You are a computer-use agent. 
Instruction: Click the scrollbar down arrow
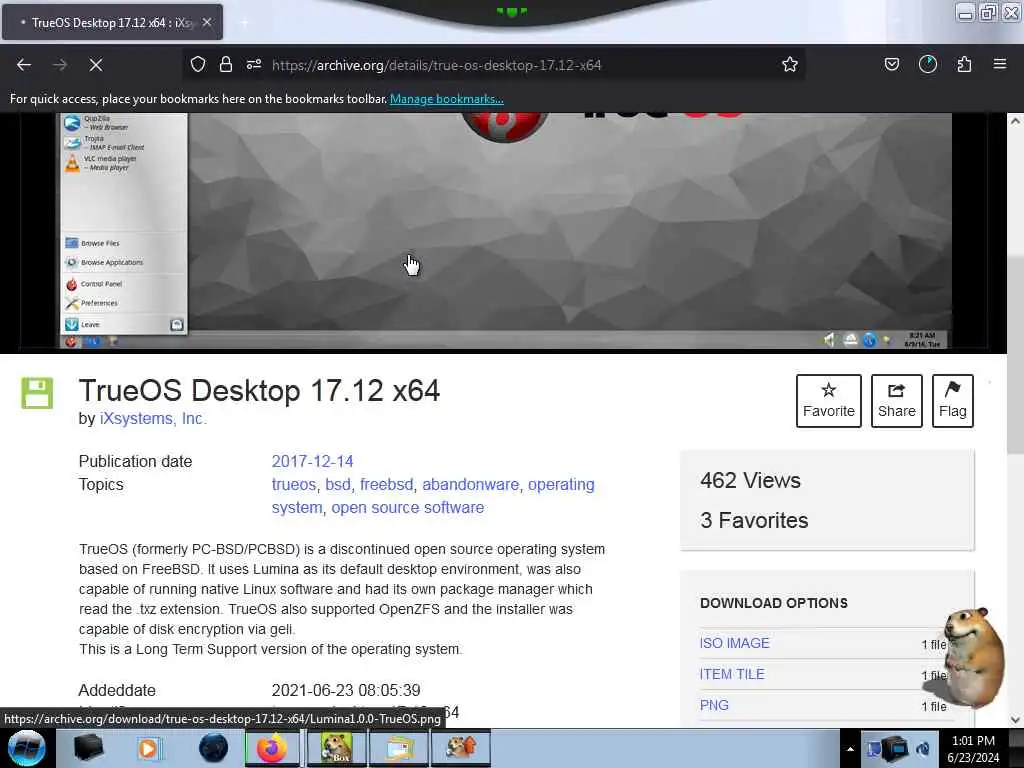click(x=1015, y=720)
